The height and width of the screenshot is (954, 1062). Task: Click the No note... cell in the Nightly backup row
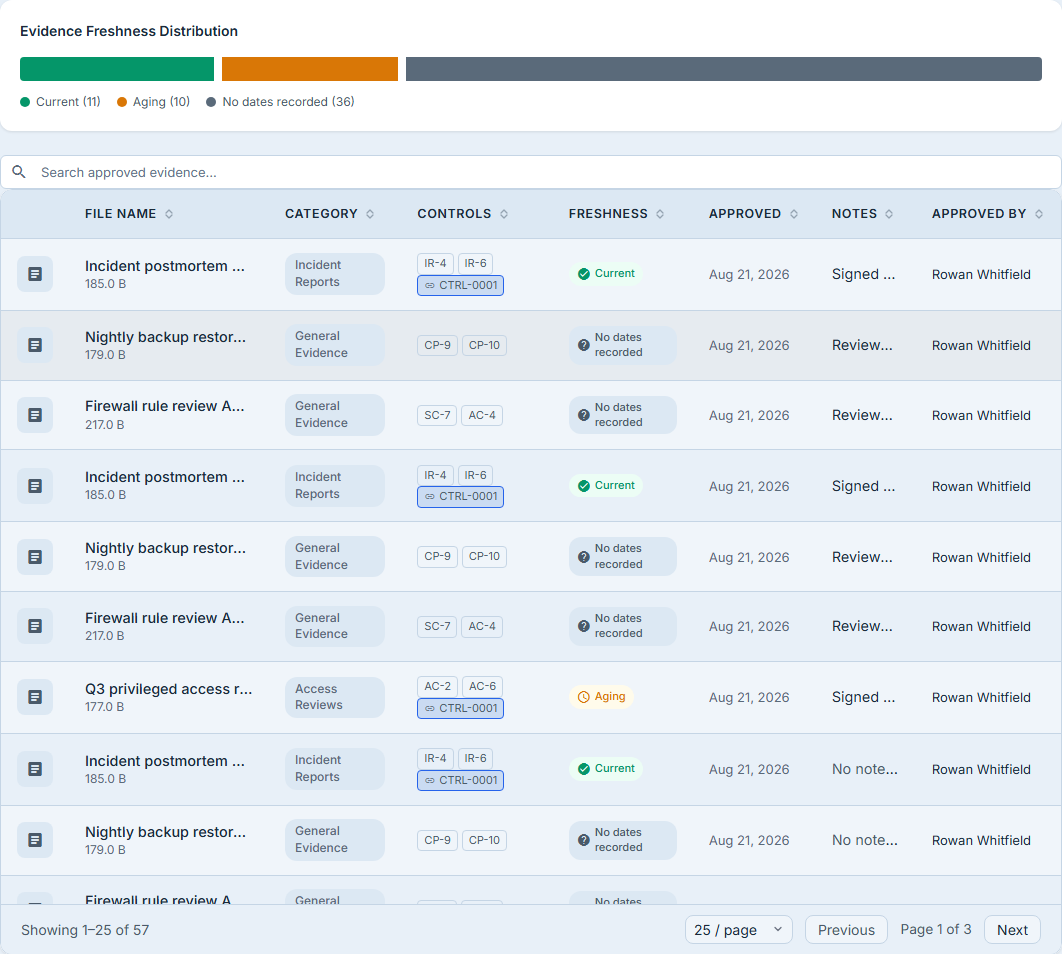(x=865, y=840)
